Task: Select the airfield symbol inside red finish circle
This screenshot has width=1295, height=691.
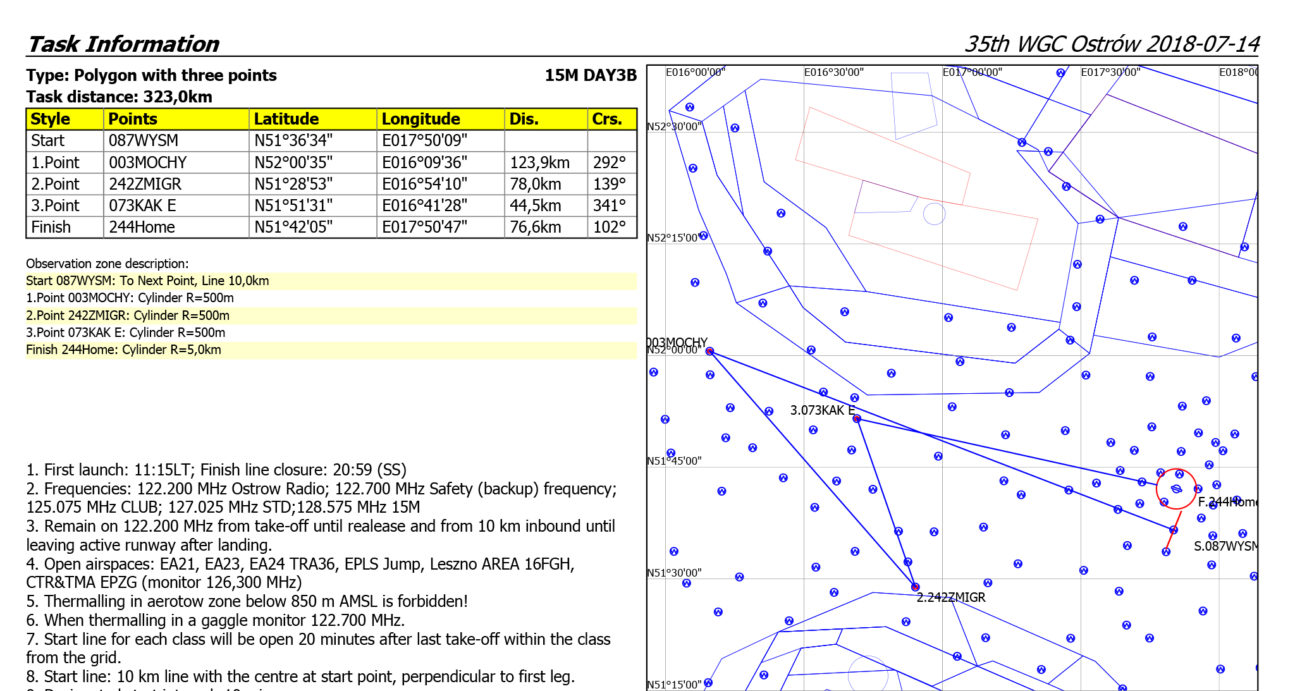Action: (x=1176, y=489)
